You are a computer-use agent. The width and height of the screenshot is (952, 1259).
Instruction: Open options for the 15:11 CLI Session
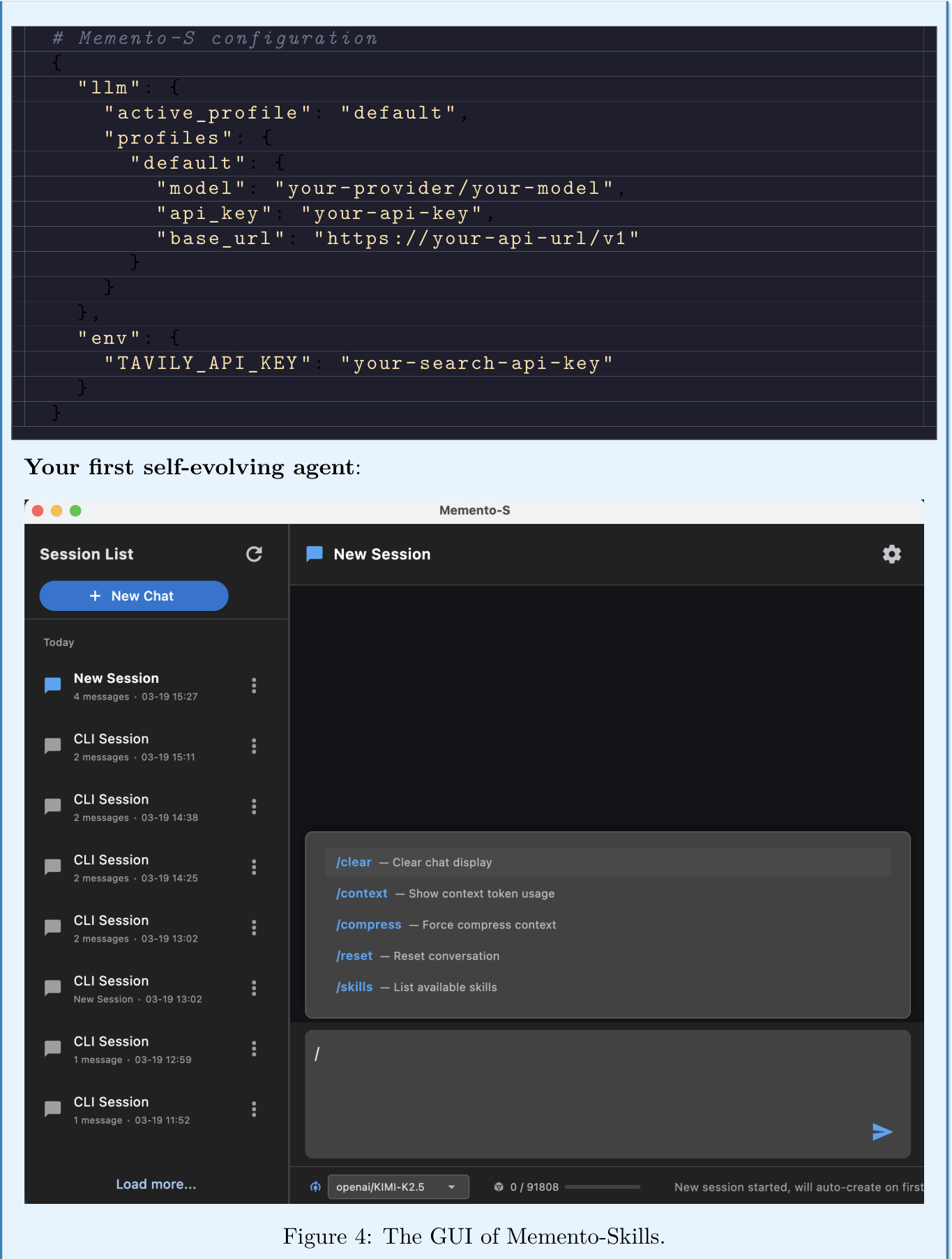click(254, 746)
